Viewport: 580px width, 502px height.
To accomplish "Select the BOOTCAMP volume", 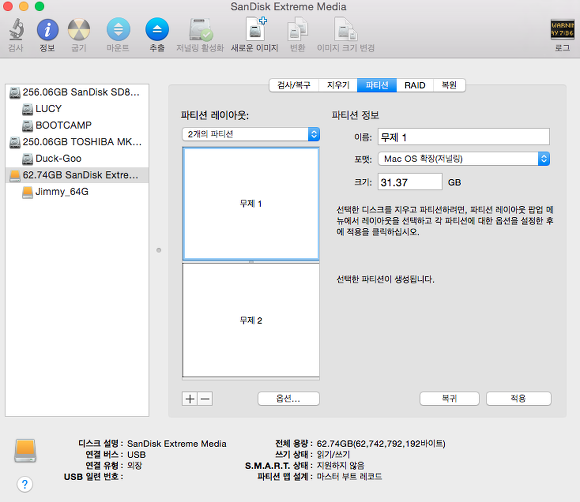I will (x=77, y=125).
